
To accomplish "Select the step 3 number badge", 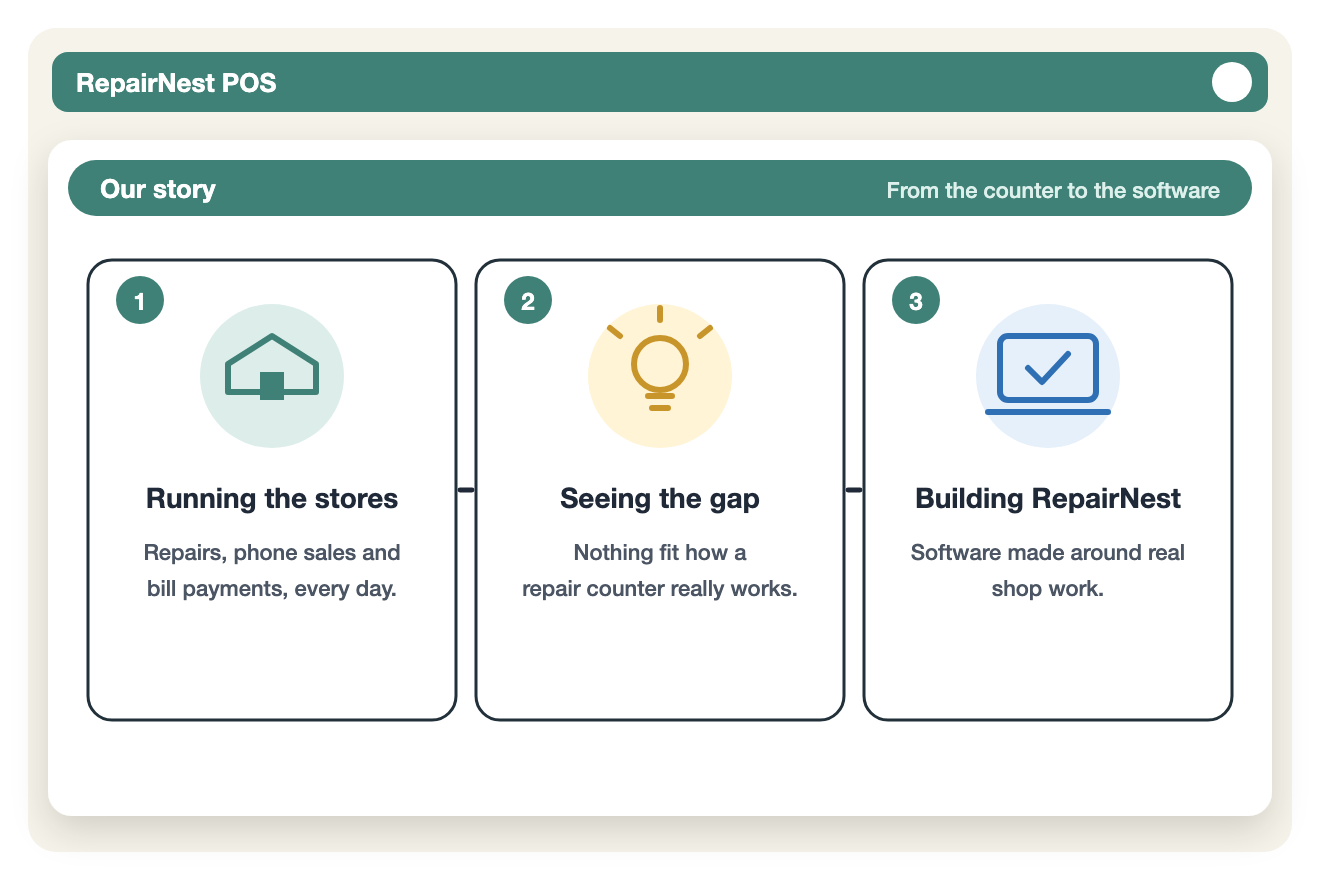I will [x=916, y=300].
